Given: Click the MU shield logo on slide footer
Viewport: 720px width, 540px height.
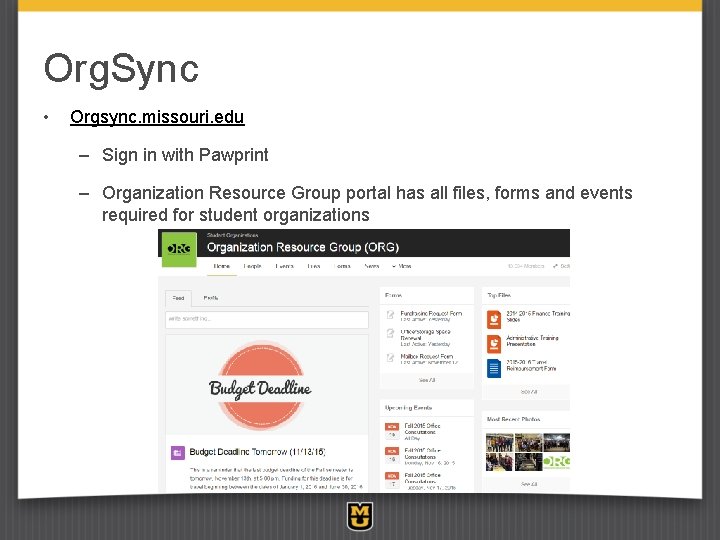Looking at the screenshot, I should pos(360,517).
